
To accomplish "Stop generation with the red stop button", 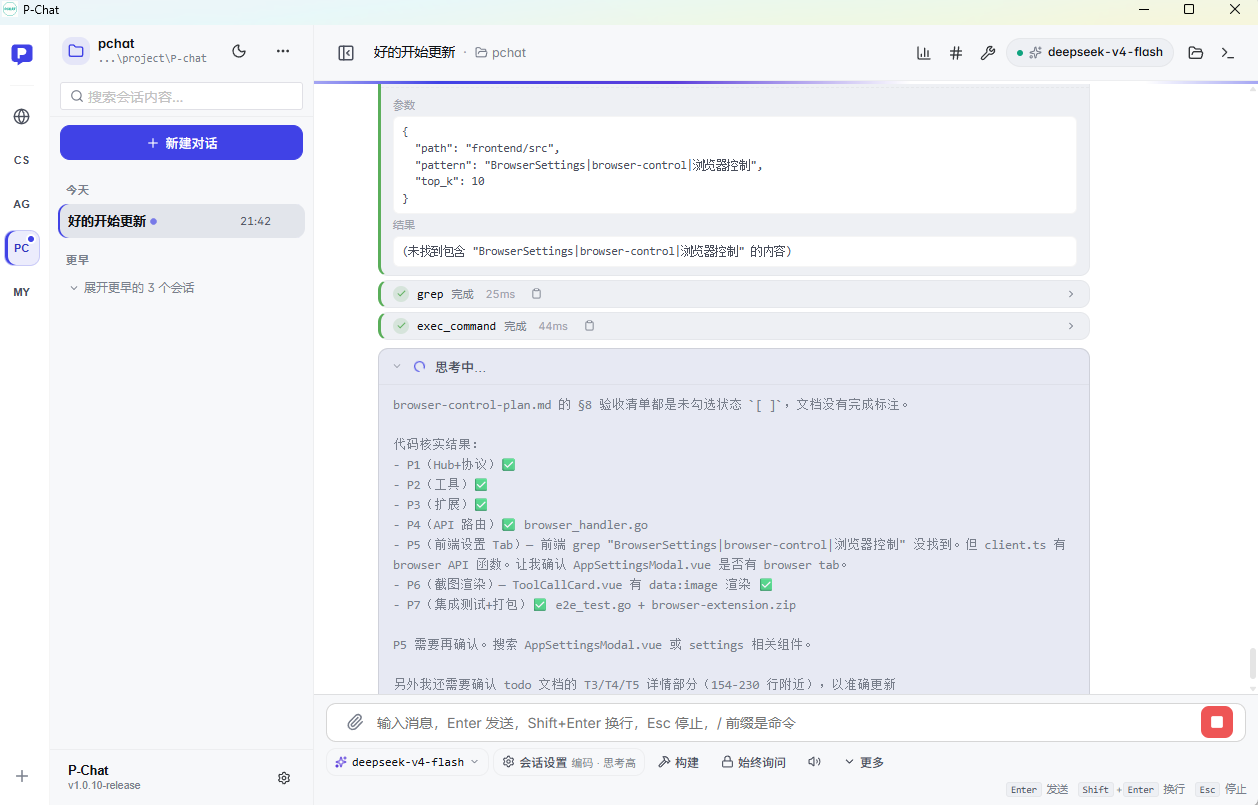I will pos(1217,722).
